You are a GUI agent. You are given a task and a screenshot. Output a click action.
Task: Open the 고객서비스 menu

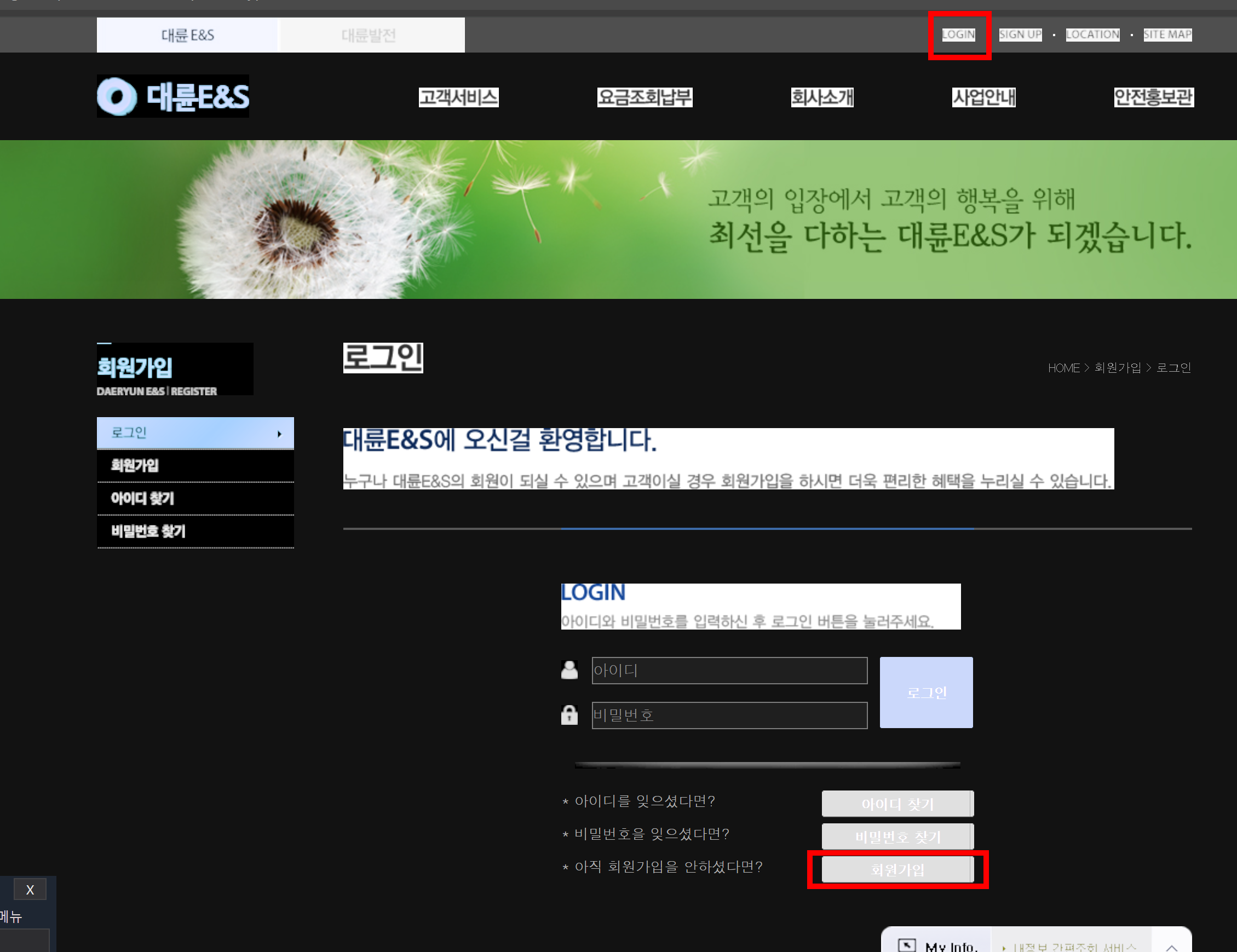click(x=458, y=97)
